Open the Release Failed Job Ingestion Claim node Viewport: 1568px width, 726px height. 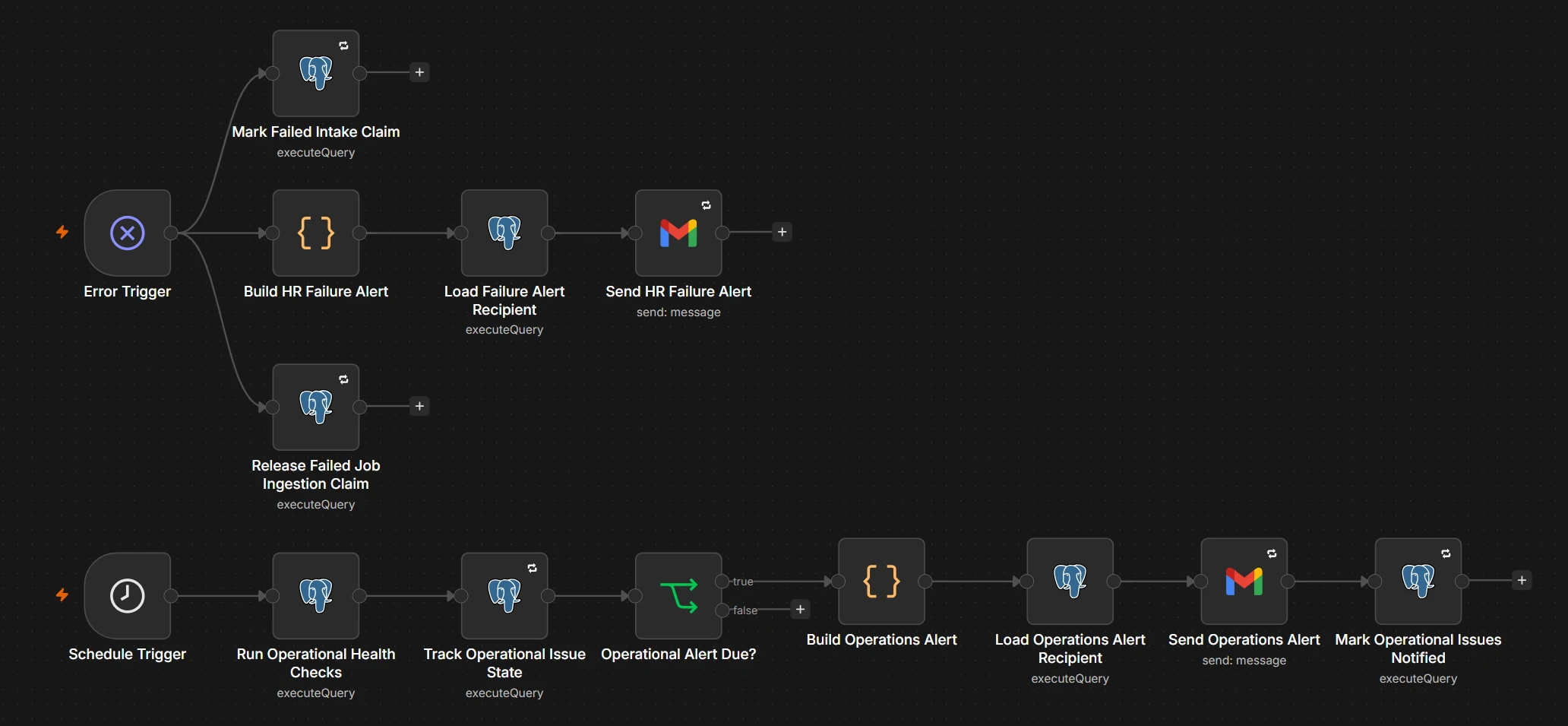point(316,407)
